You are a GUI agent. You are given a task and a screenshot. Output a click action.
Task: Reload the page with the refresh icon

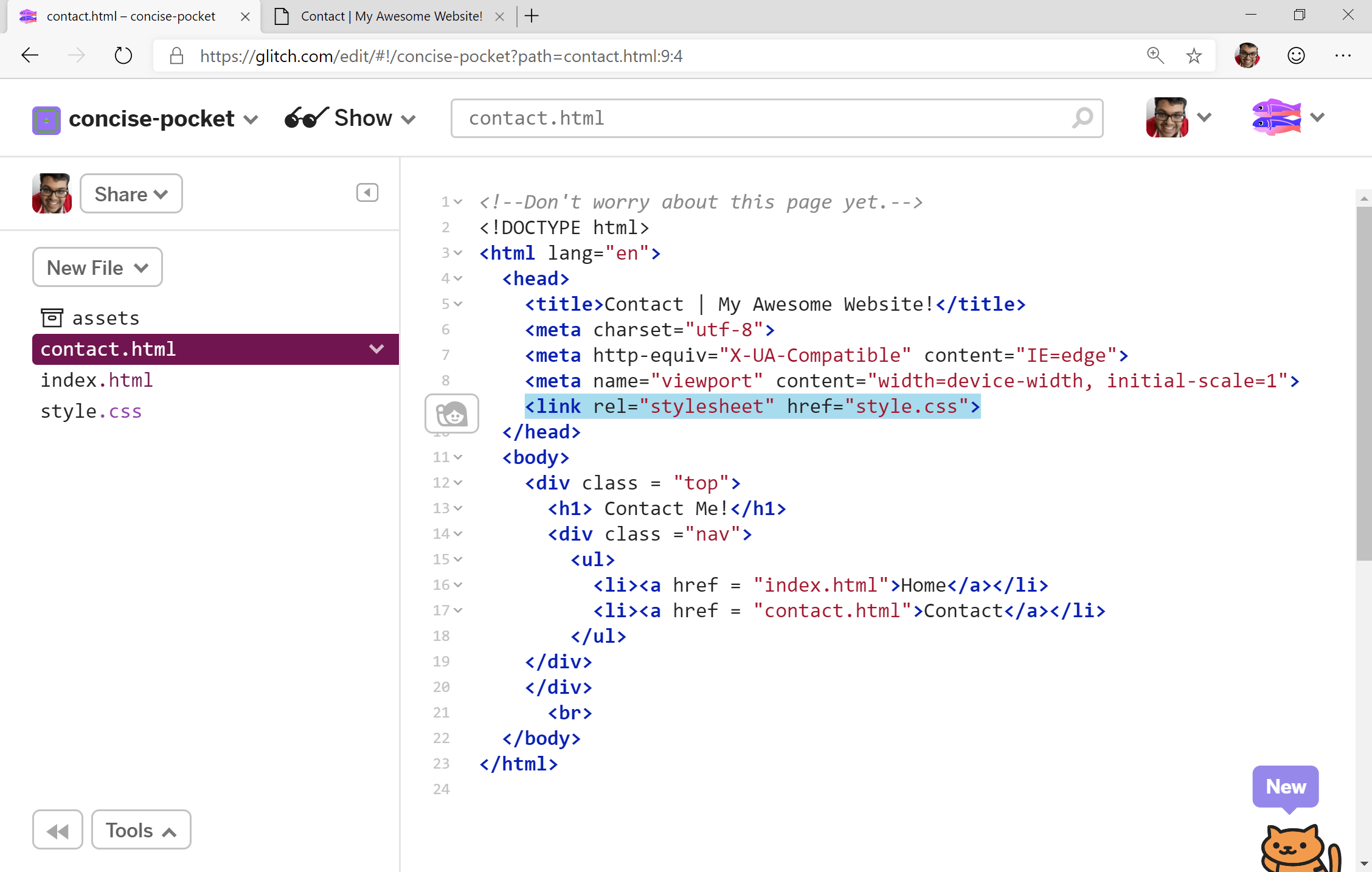[123, 56]
